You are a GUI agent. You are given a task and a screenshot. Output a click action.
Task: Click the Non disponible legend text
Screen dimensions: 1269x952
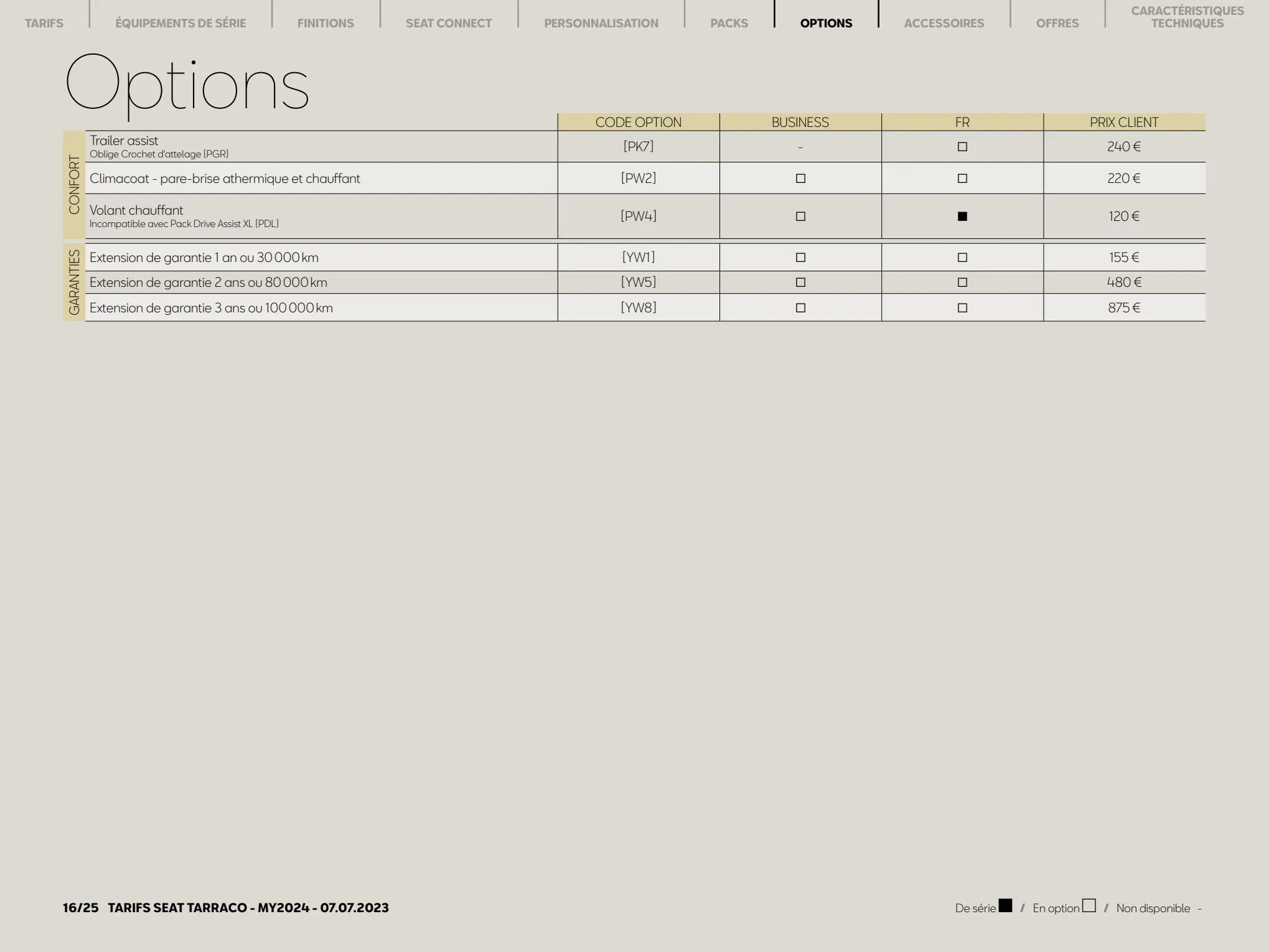click(1153, 908)
